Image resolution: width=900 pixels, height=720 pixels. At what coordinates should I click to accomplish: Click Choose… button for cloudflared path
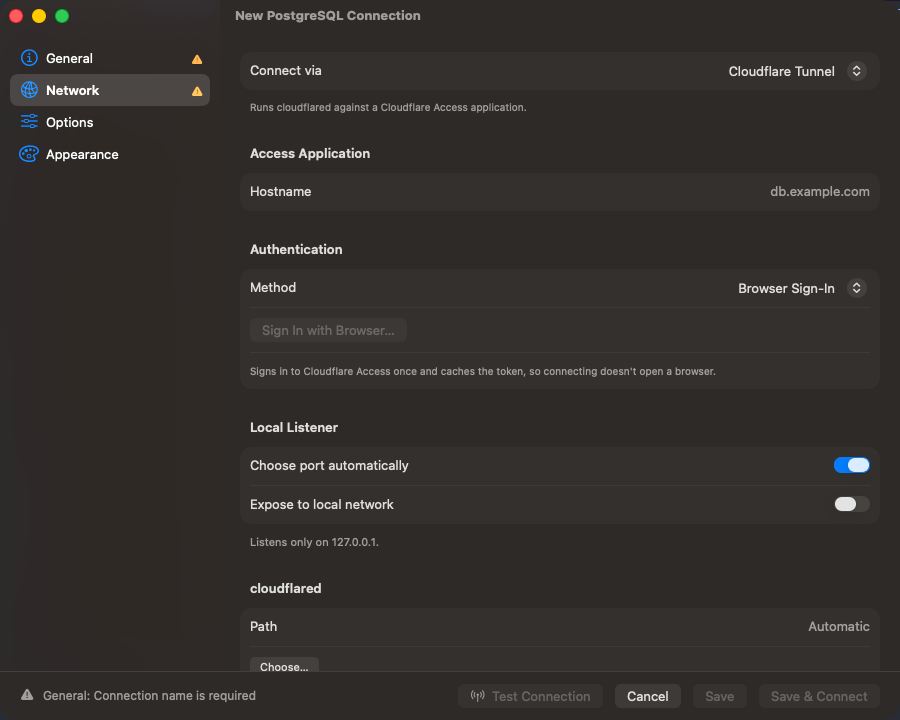click(284, 666)
